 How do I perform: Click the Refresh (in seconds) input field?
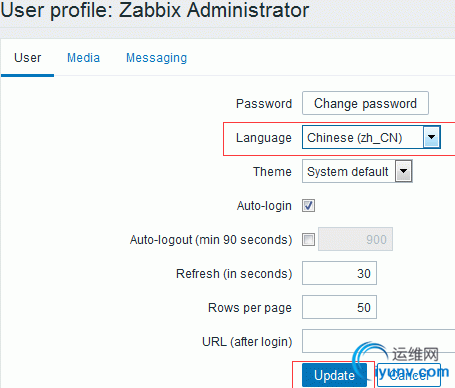tap(339, 273)
